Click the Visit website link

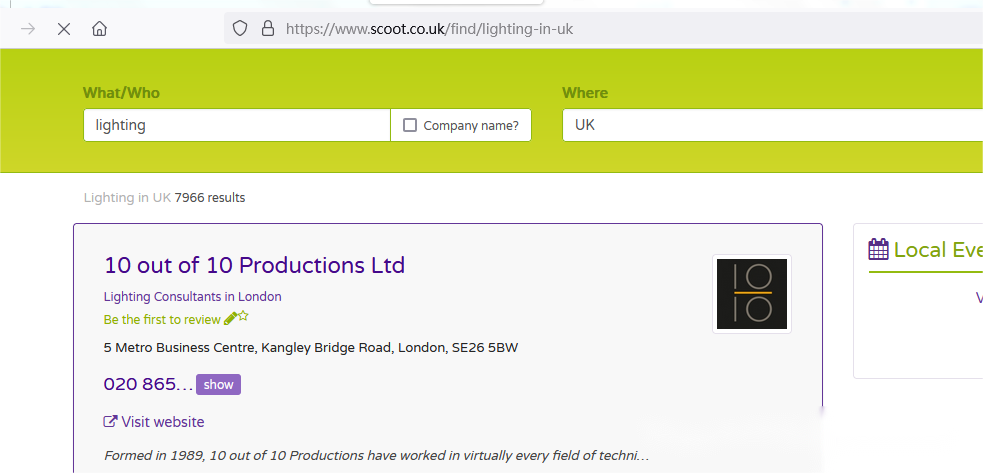click(162, 422)
